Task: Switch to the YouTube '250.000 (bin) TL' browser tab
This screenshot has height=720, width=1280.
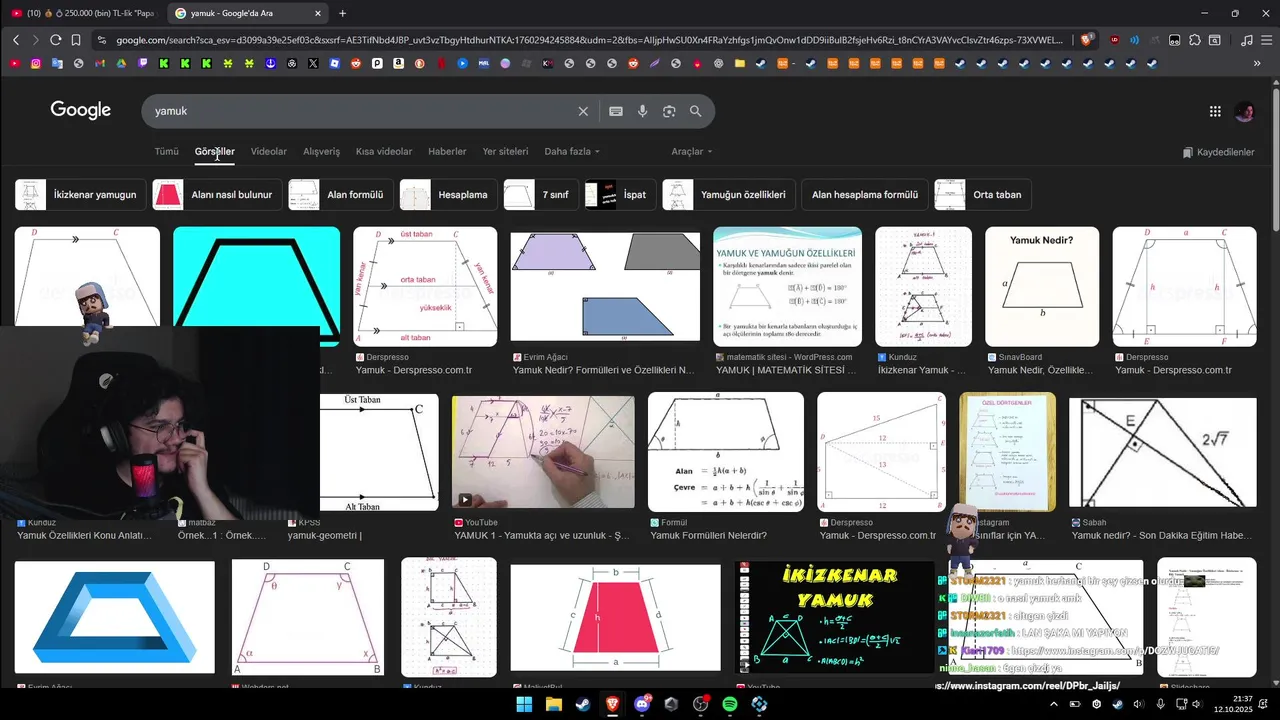Action: [x=82, y=13]
